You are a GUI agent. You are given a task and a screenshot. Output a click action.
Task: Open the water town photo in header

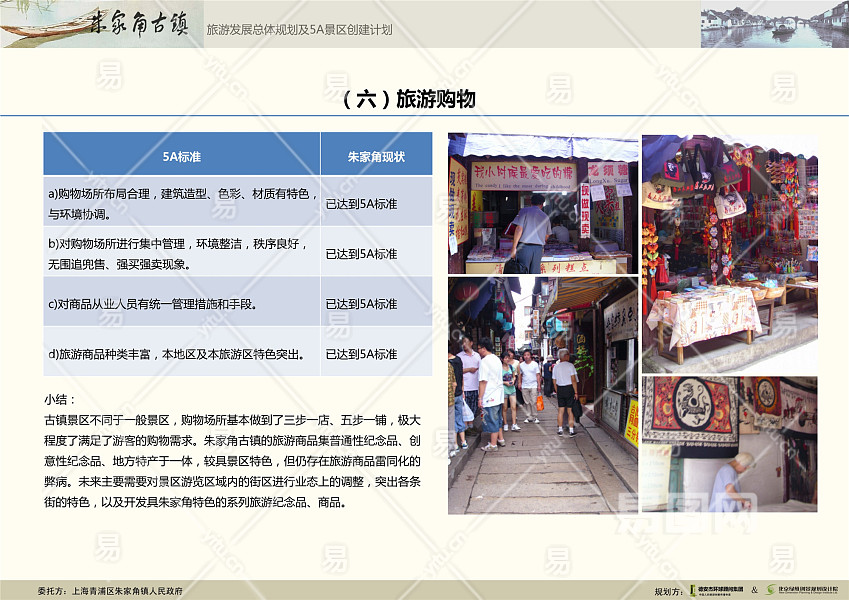coord(773,24)
